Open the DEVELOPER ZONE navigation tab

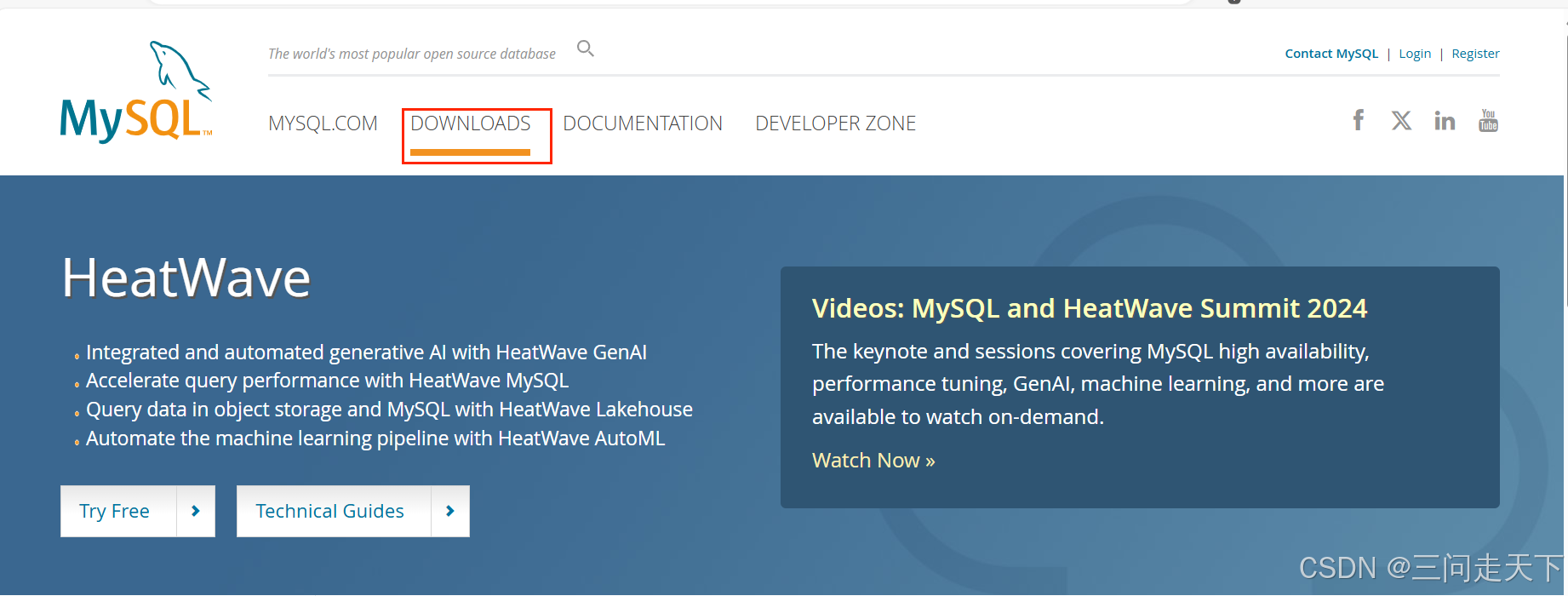836,123
